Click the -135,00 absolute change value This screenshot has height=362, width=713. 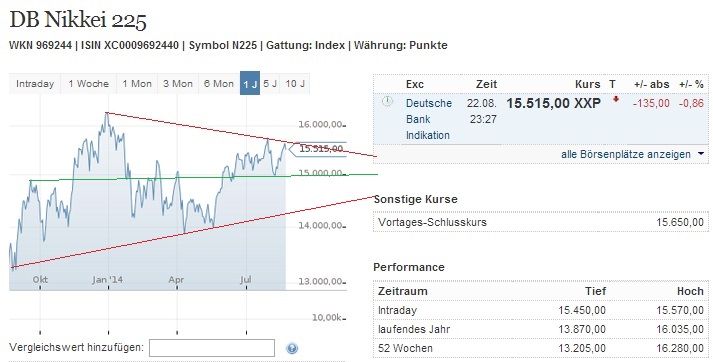tap(651, 103)
